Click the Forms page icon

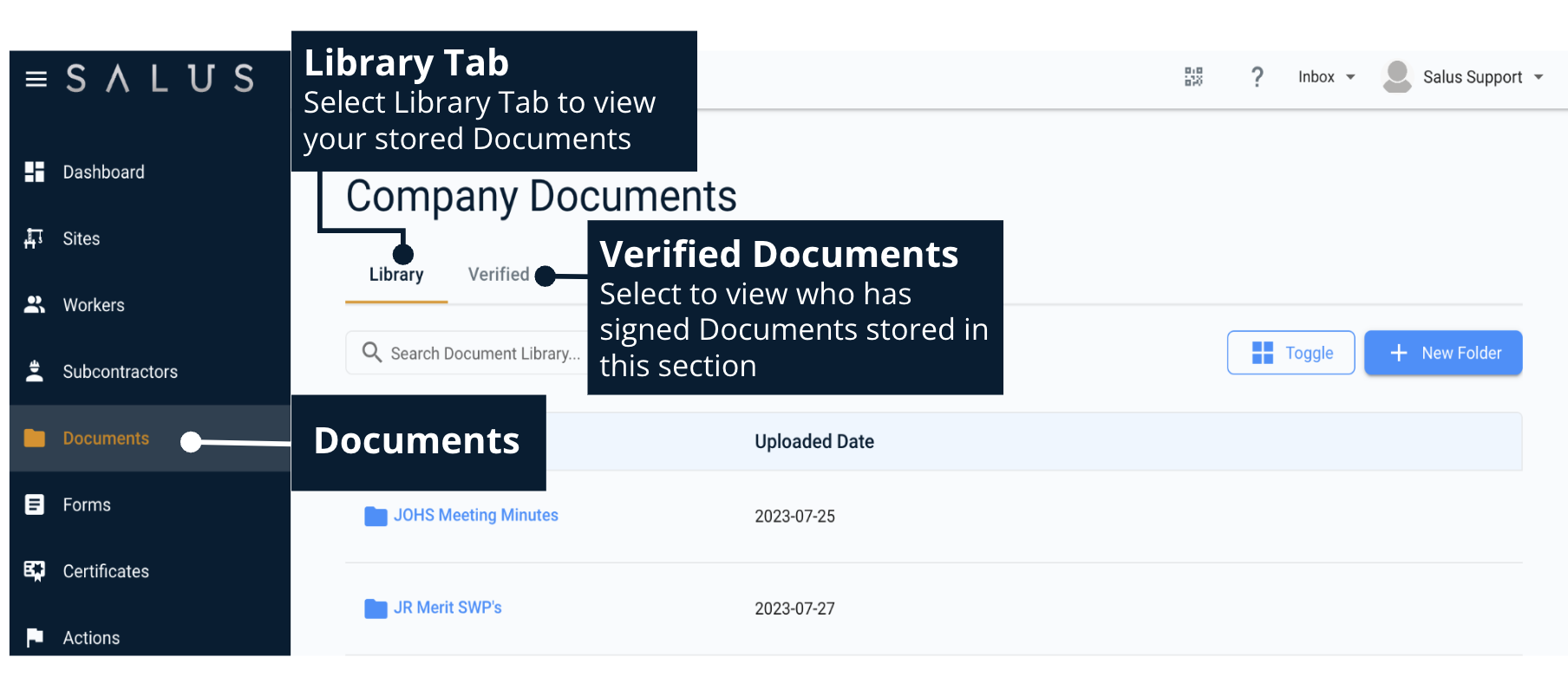point(35,504)
